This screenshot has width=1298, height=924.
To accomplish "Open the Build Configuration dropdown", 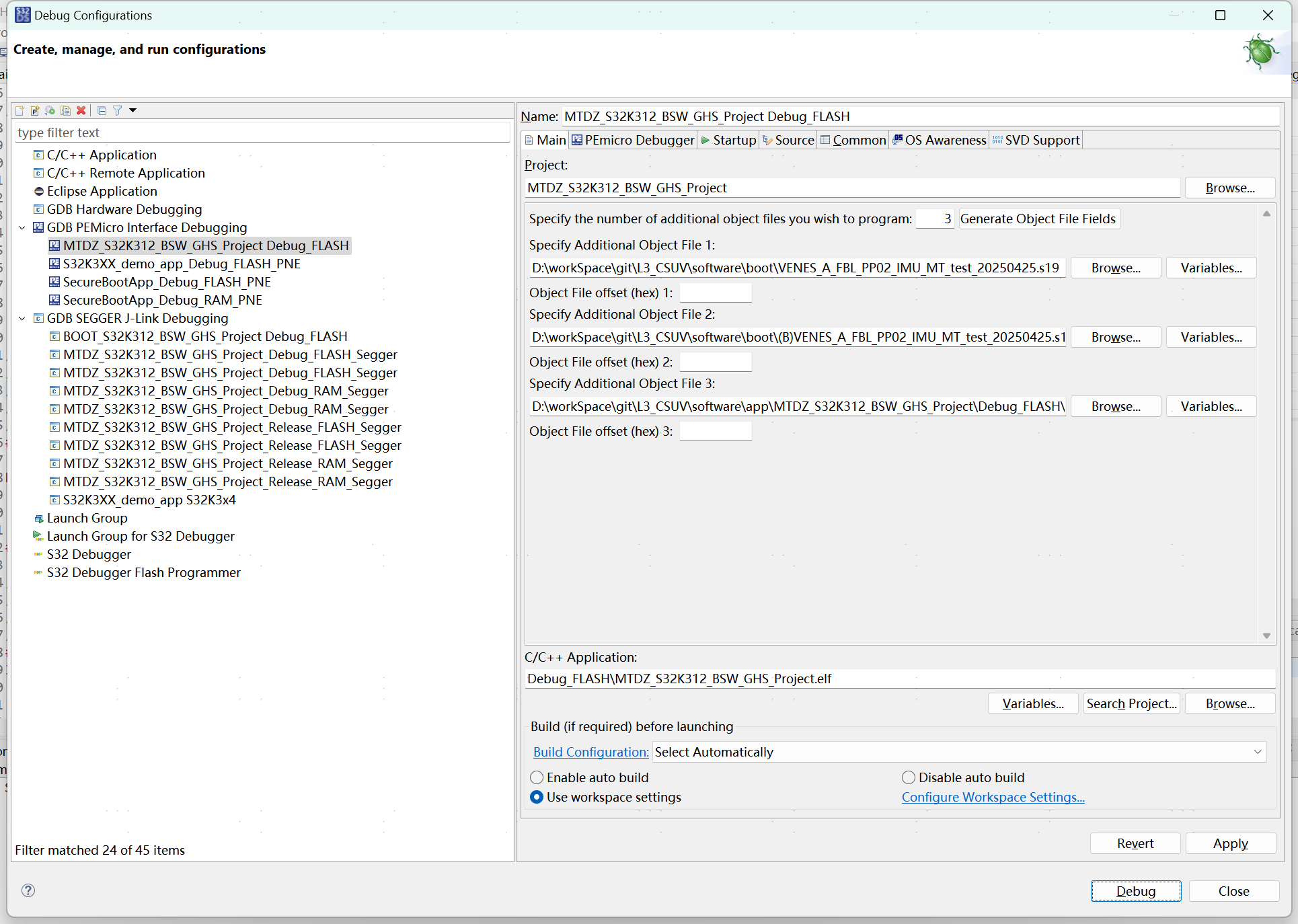I will click(x=1257, y=752).
